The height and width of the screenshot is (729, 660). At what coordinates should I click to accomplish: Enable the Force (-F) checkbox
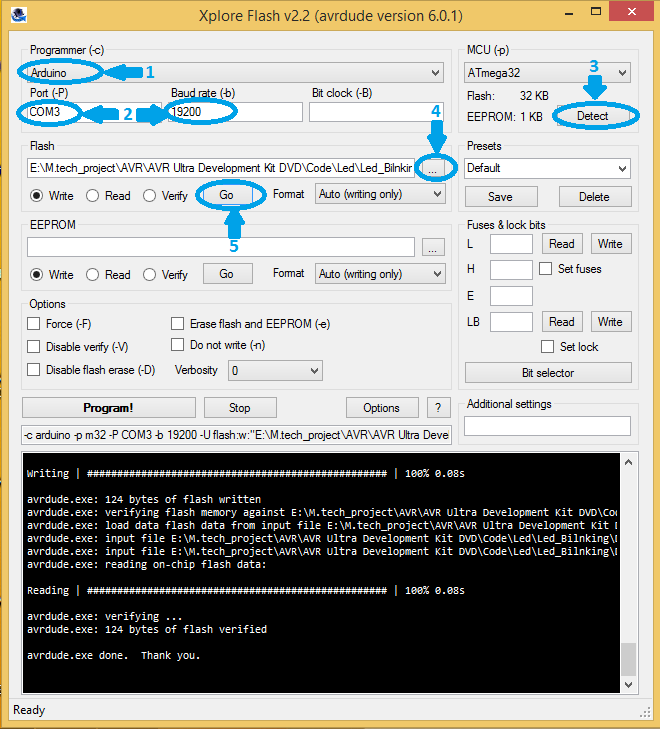coord(34,324)
